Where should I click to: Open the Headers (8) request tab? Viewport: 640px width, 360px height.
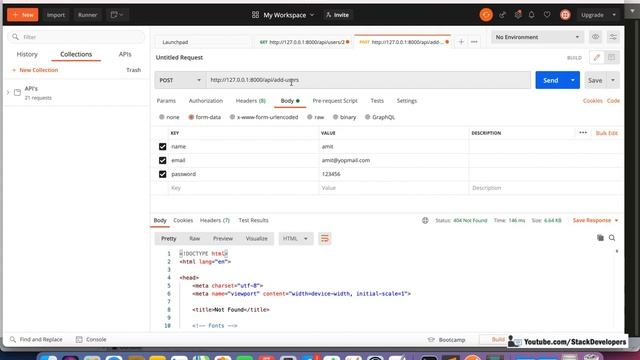point(251,101)
